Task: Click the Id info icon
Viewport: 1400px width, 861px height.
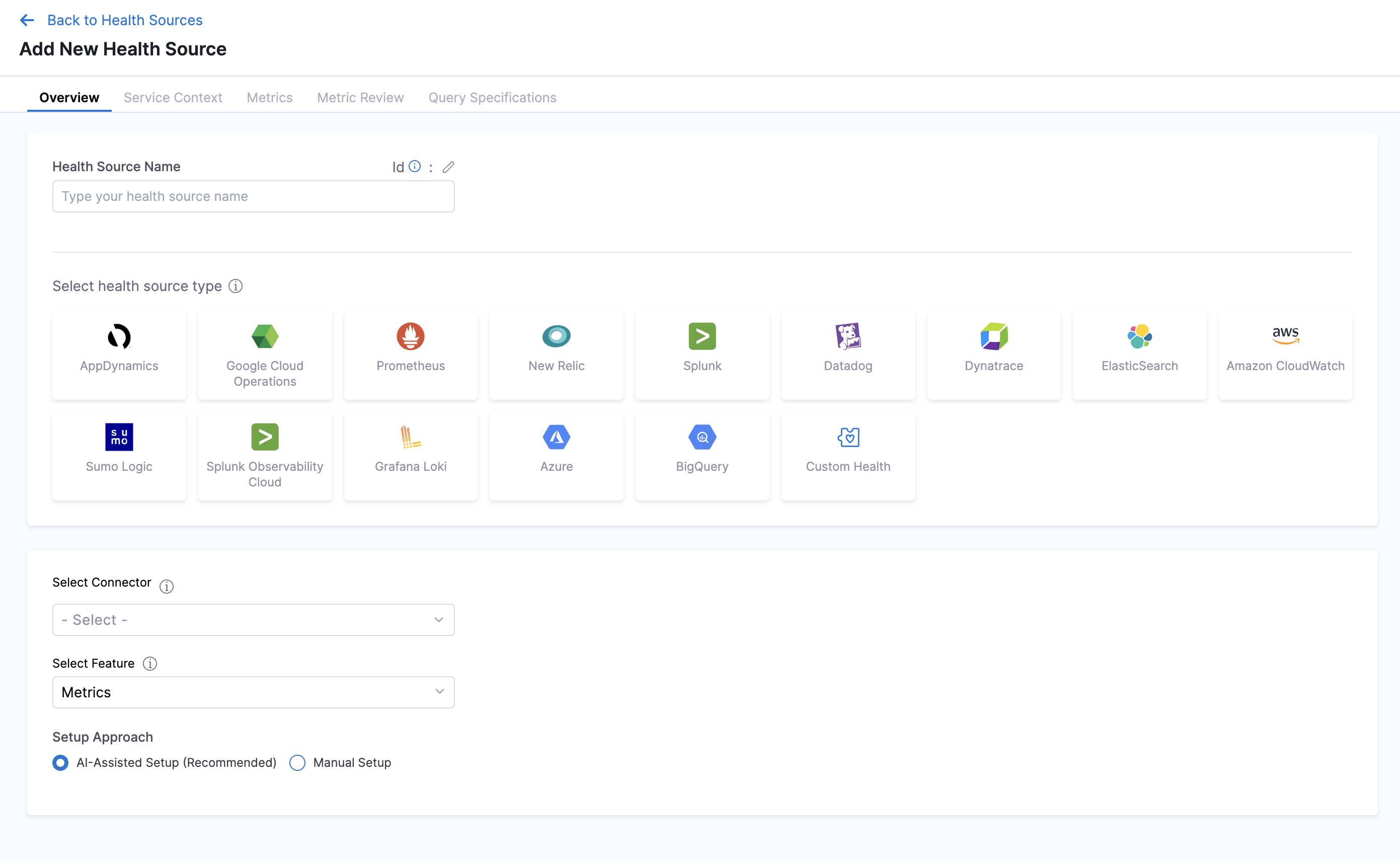Action: tap(415, 166)
